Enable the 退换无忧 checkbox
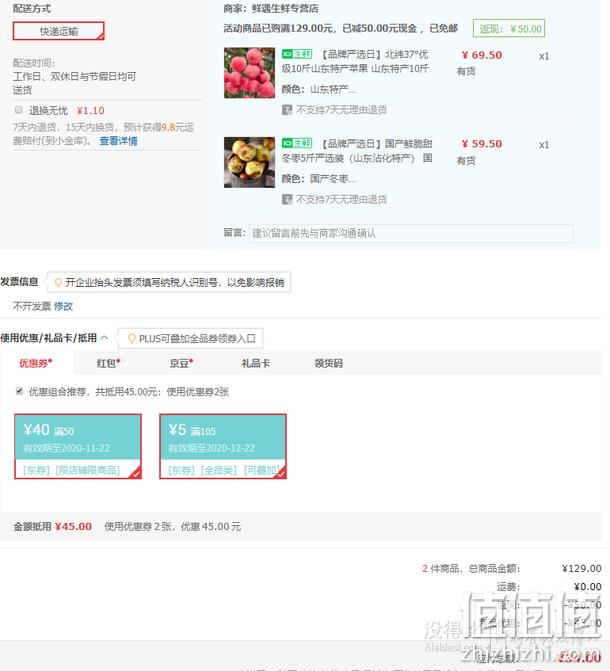 point(18,110)
